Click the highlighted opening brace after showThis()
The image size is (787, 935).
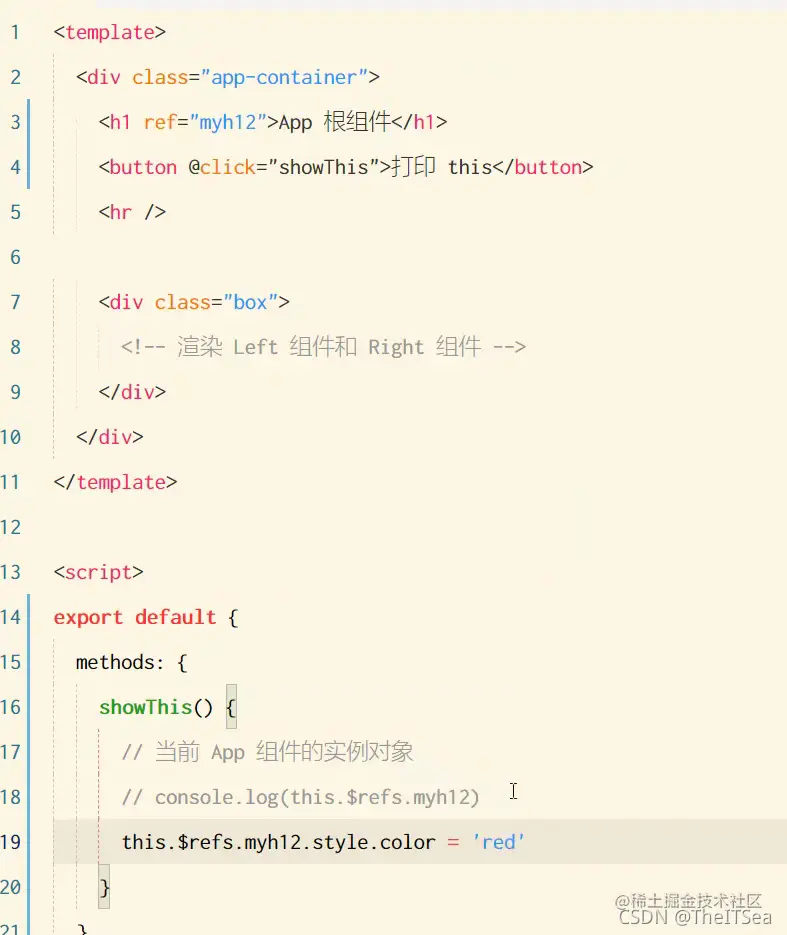[x=231, y=707]
